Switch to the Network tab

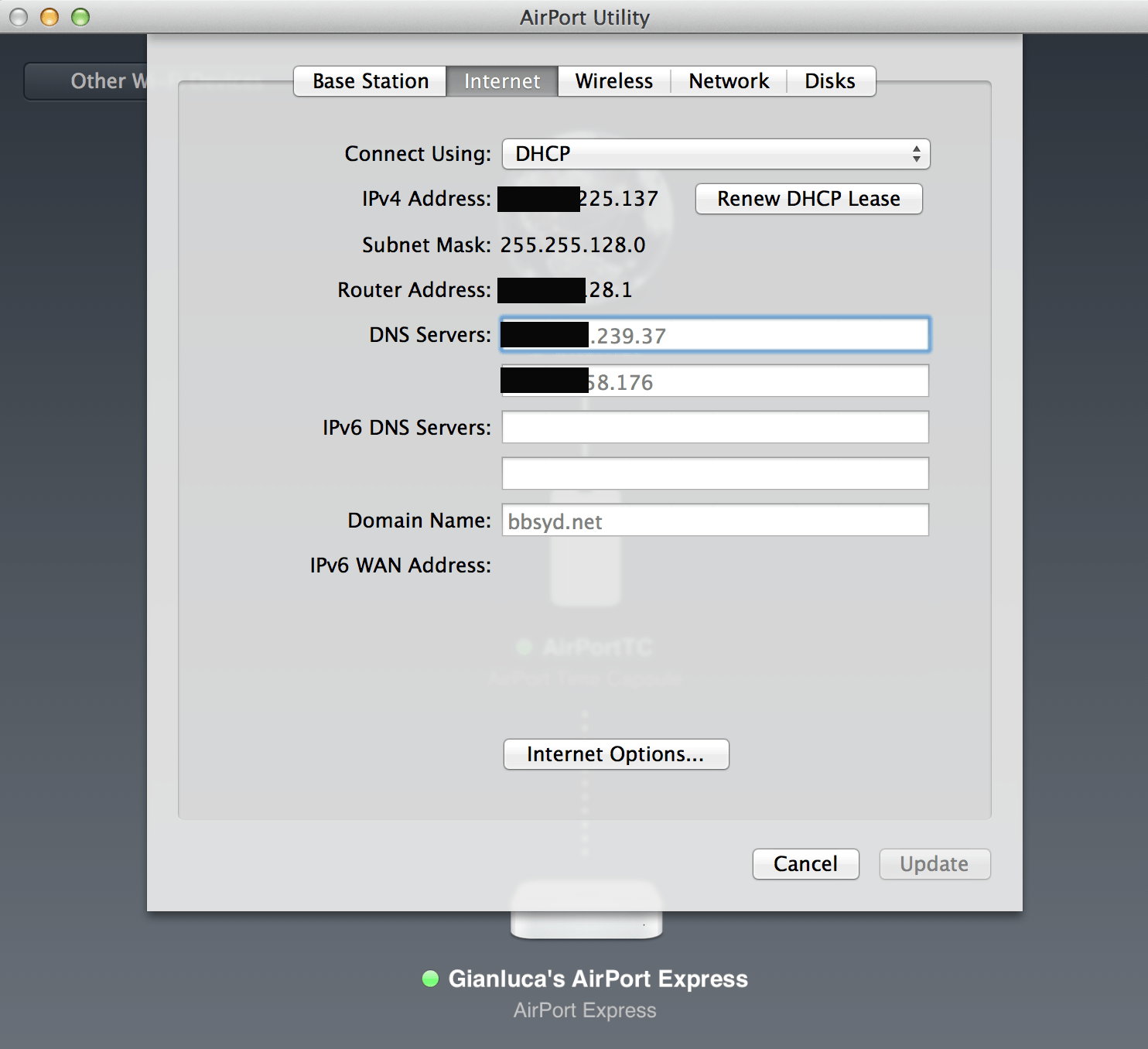click(728, 80)
